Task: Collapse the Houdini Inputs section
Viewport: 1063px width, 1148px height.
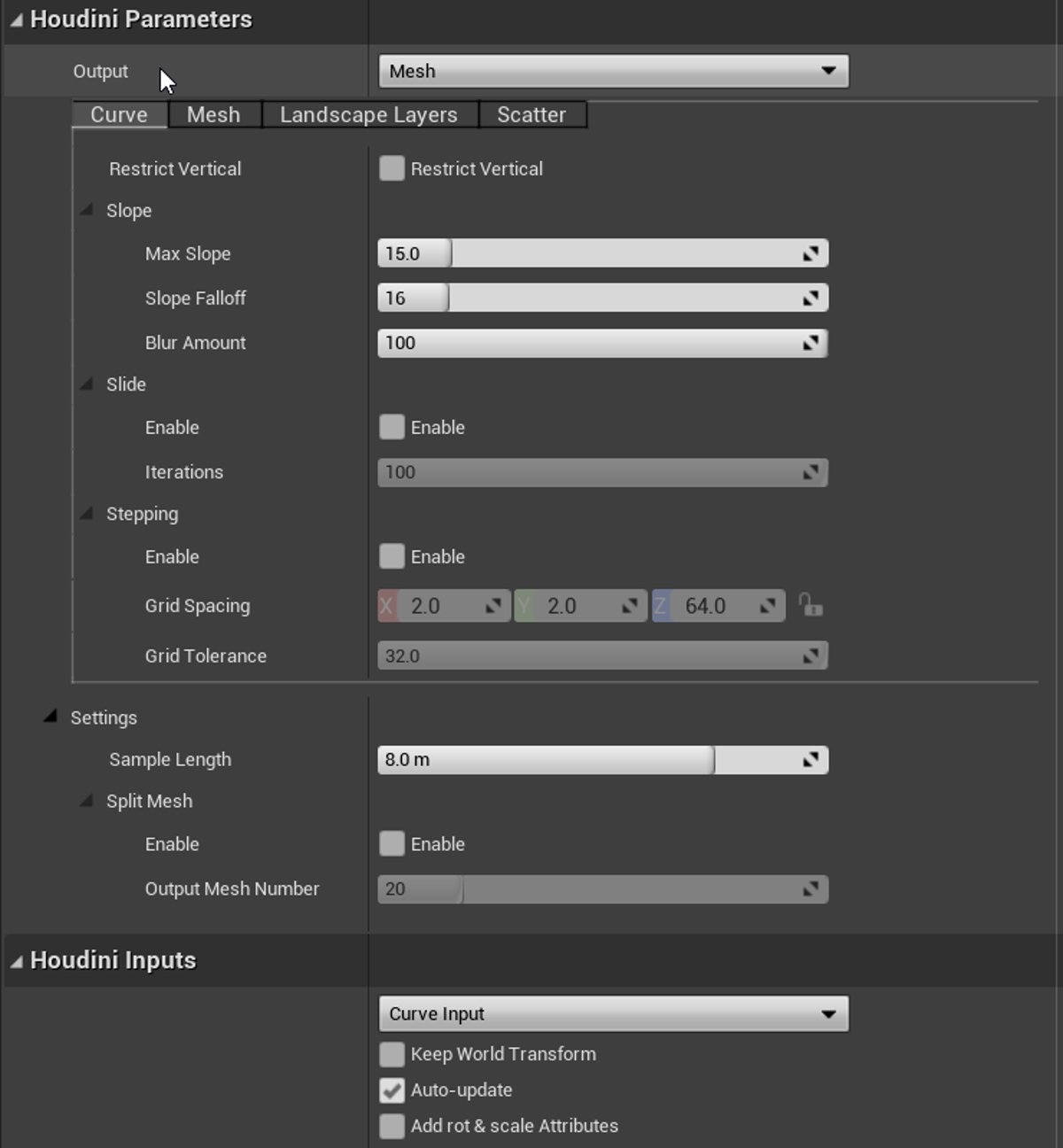Action: pos(16,961)
